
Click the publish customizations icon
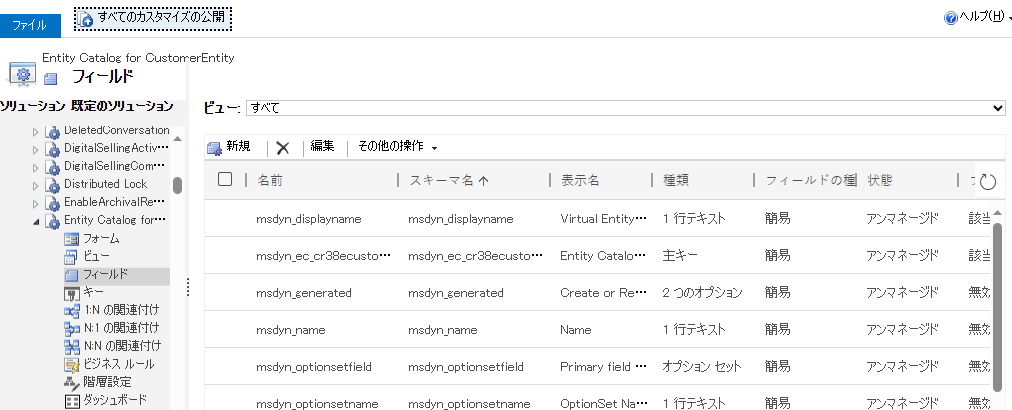[x=85, y=19]
